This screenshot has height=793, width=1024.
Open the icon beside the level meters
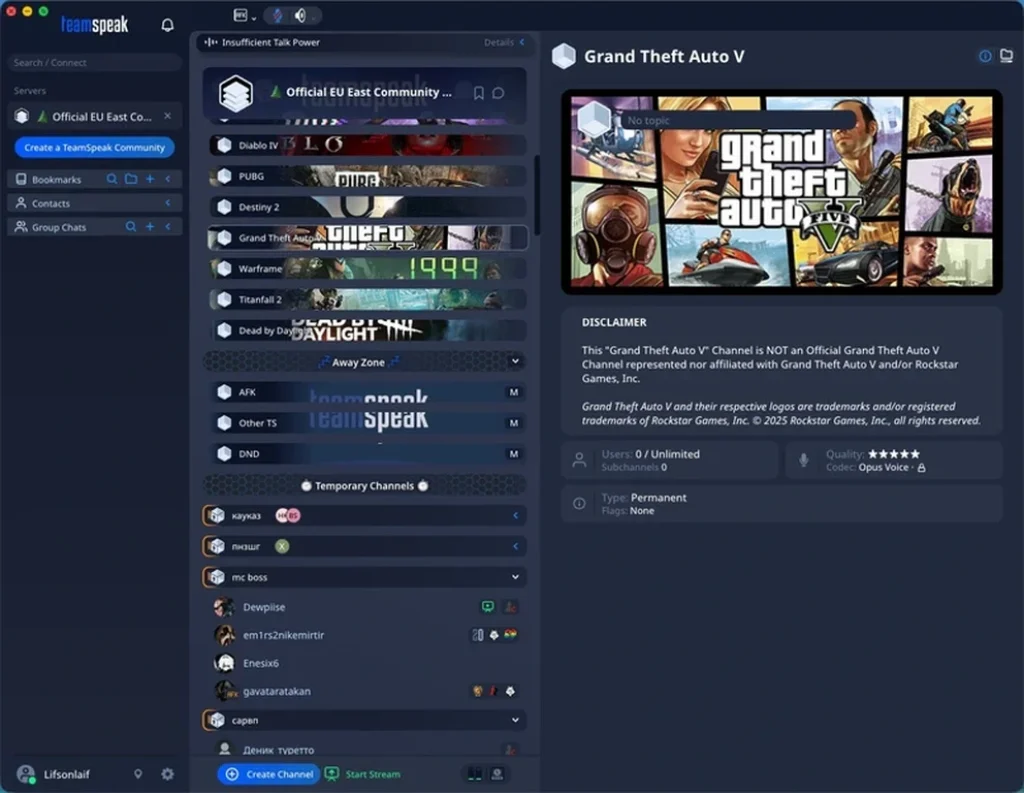coord(497,774)
